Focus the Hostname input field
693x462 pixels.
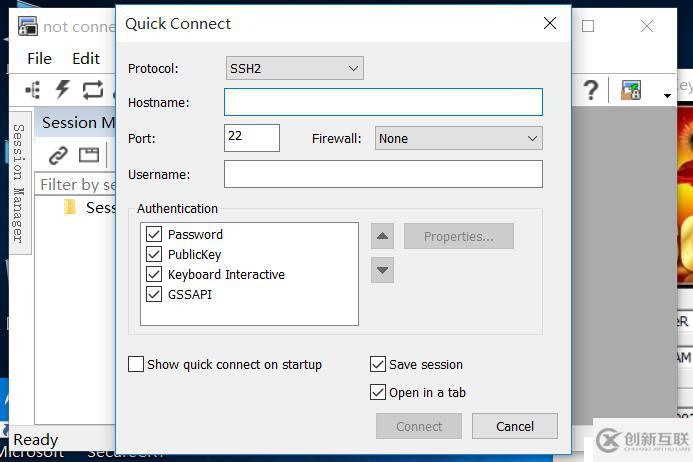383,102
